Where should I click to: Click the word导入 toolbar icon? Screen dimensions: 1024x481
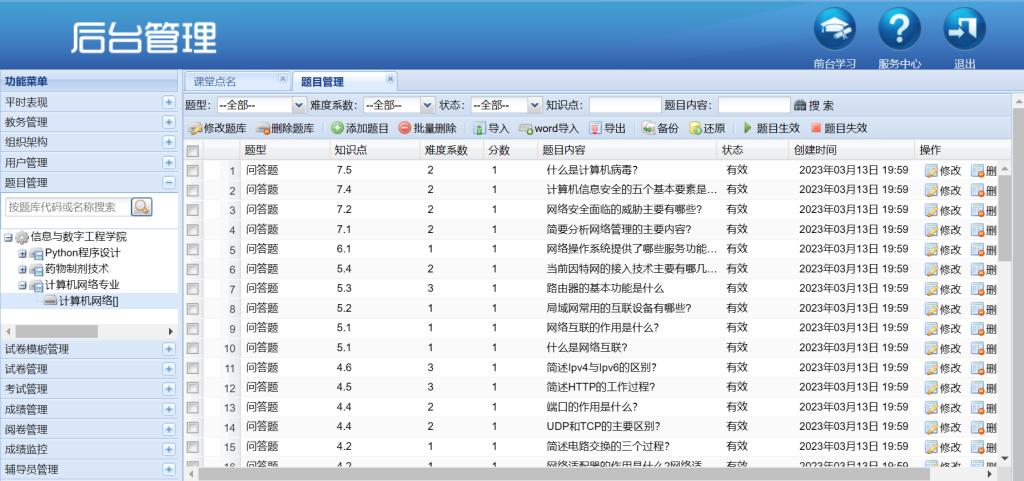click(525, 128)
